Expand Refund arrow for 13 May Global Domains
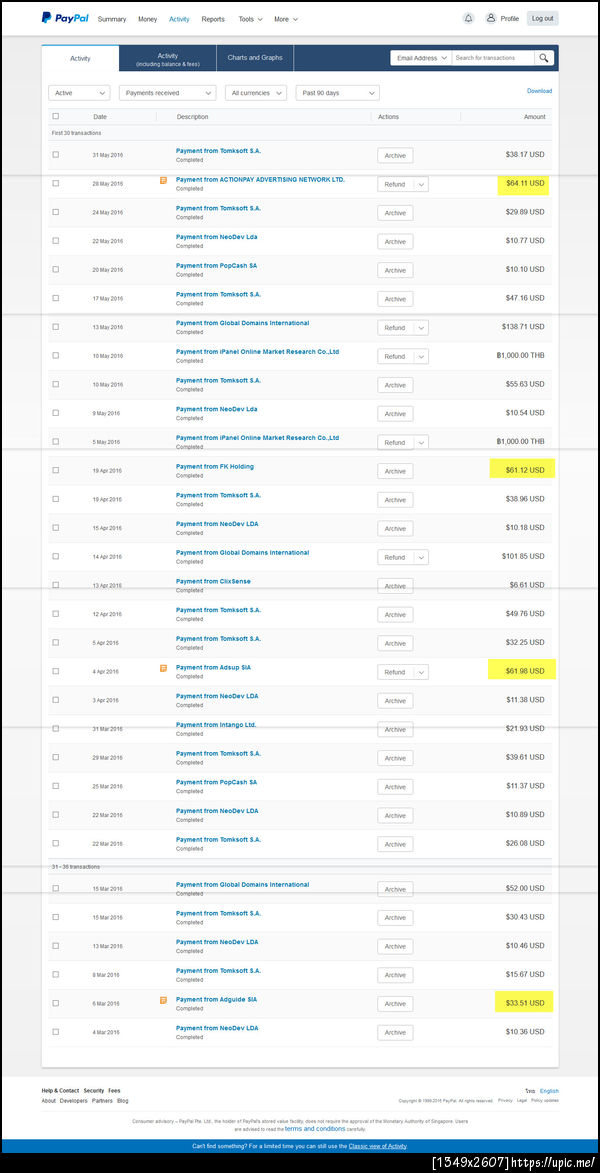 point(421,328)
